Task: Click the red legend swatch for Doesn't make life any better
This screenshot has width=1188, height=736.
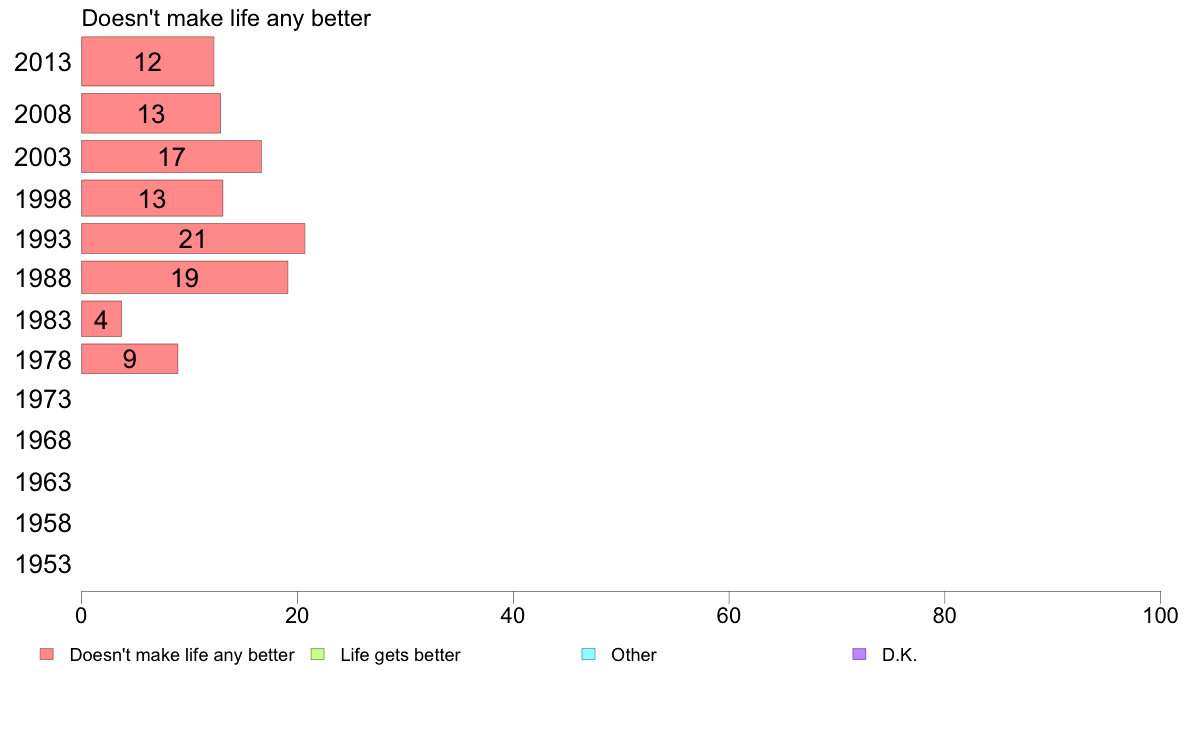Action: tap(47, 654)
